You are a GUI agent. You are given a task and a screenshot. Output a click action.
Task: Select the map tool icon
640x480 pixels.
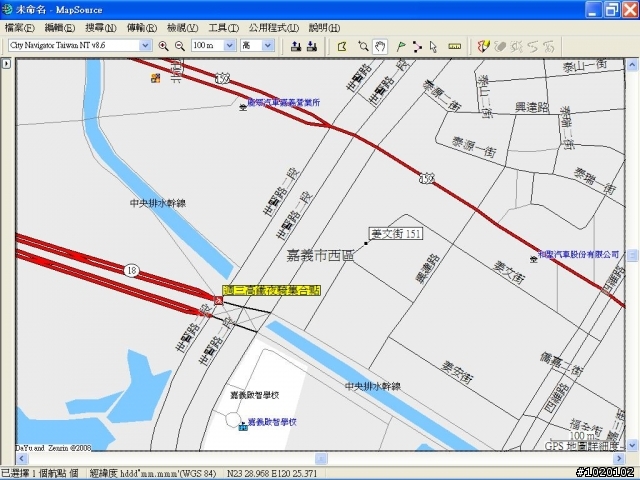click(x=342, y=46)
